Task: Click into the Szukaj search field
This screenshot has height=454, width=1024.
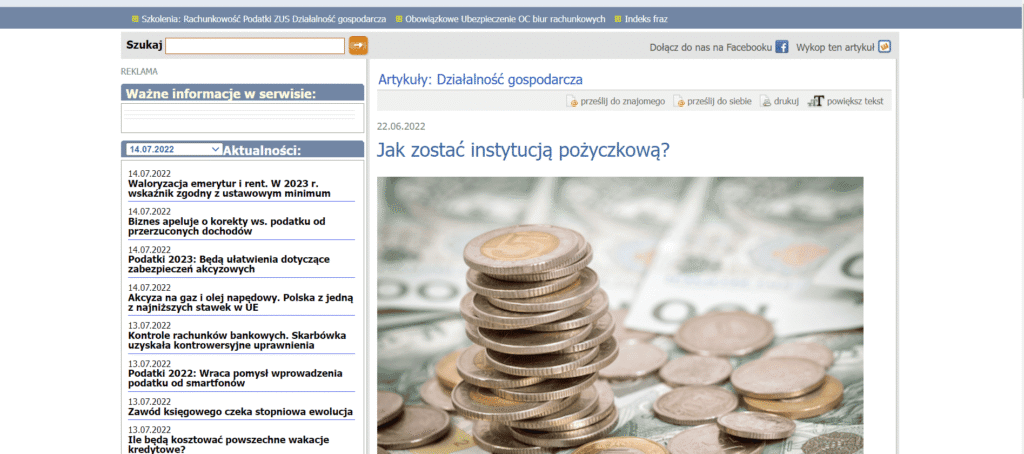Action: coord(255,46)
